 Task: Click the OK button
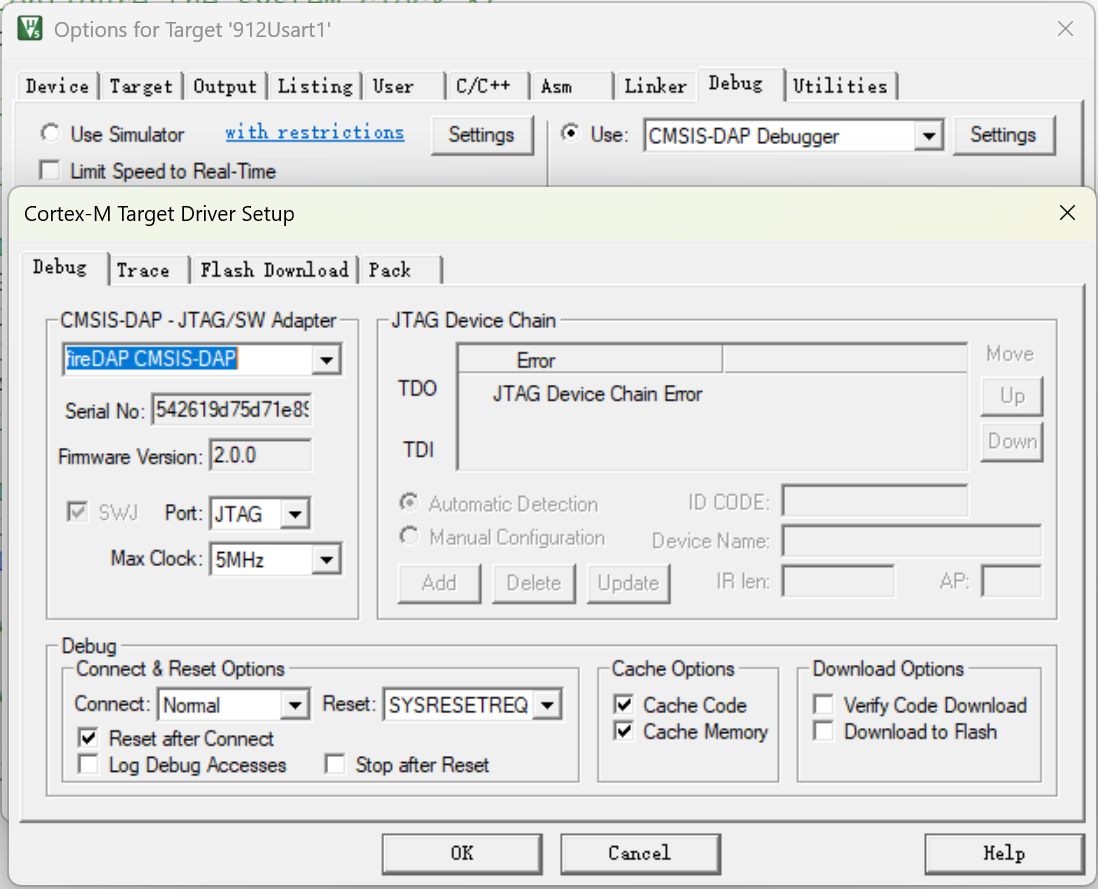point(462,853)
